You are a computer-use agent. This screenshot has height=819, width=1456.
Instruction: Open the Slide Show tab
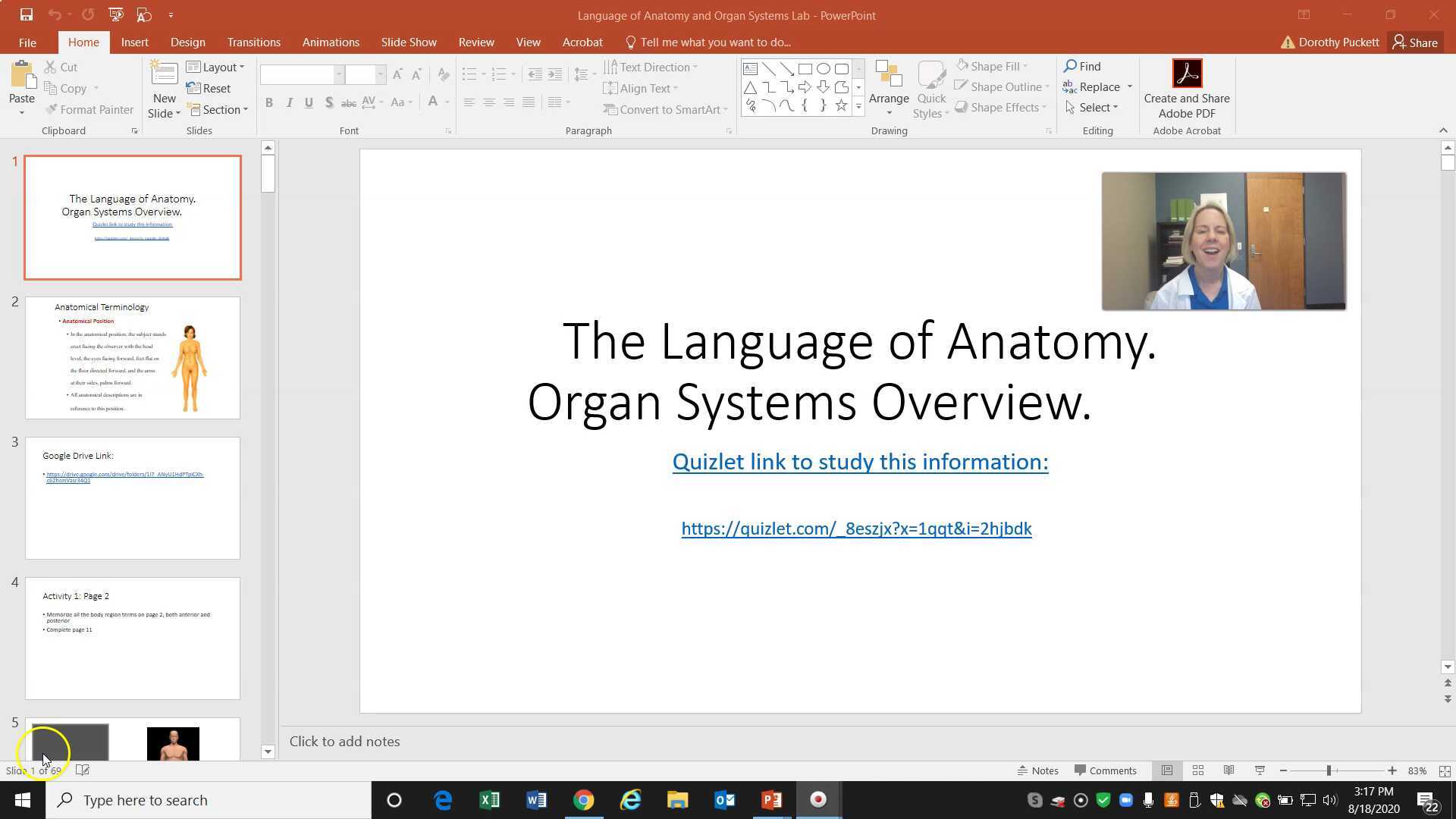[x=409, y=42]
